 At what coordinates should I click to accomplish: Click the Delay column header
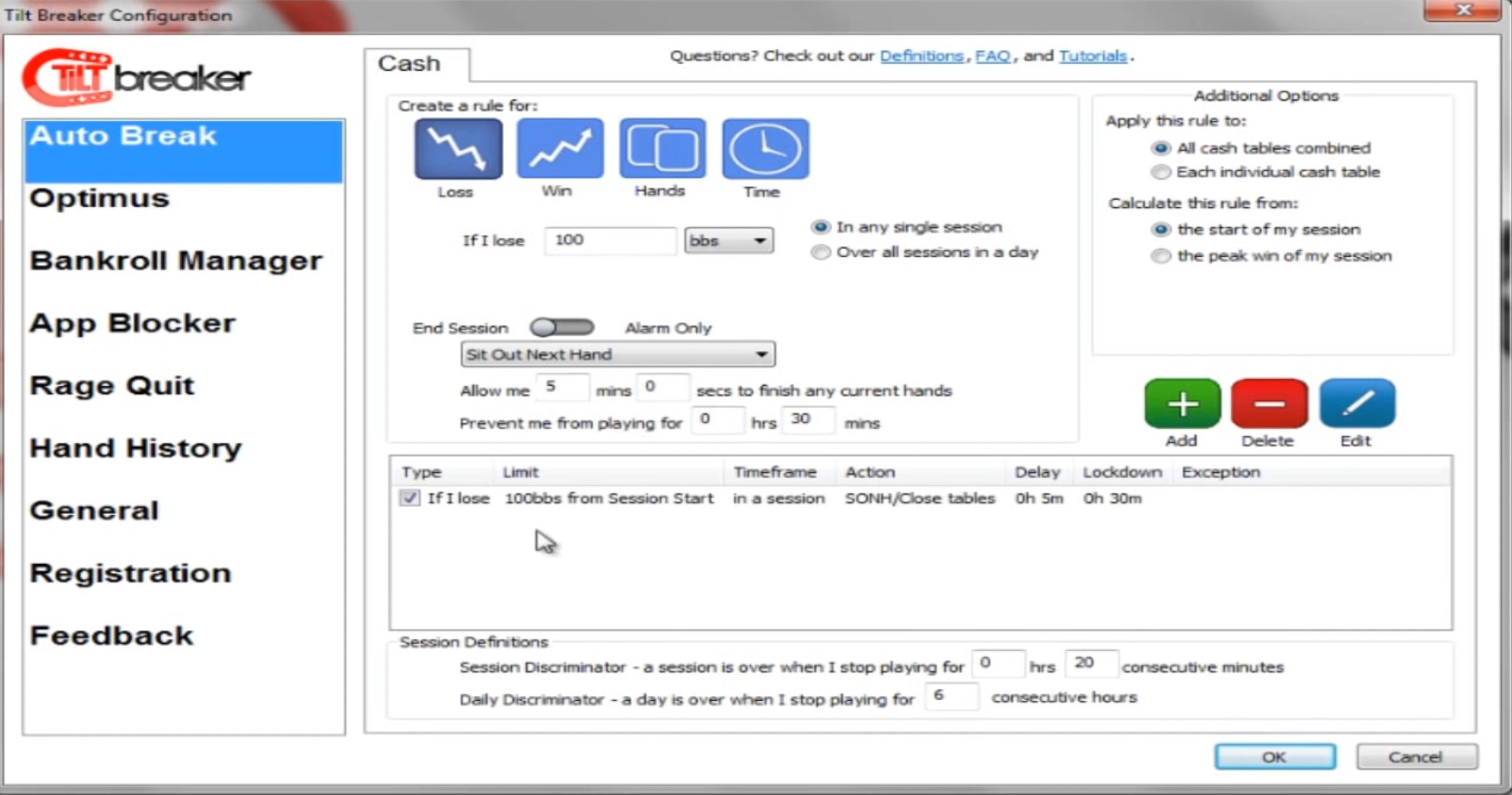(1039, 472)
